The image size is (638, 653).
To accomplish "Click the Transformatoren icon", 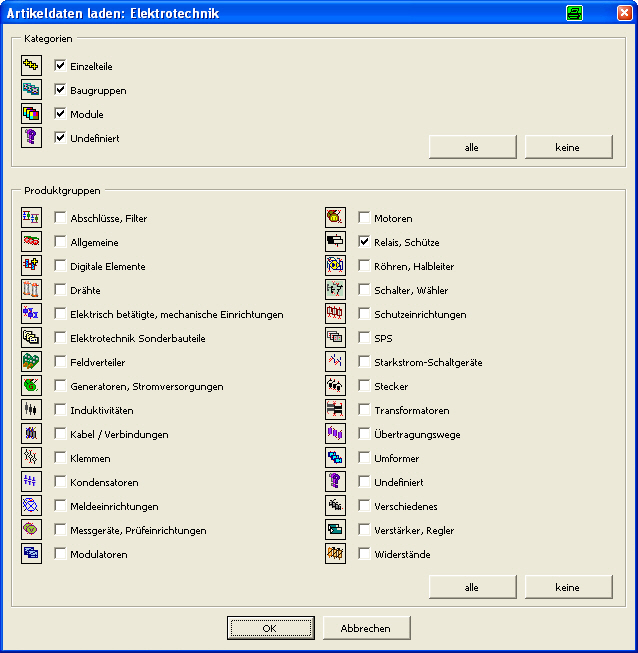I will pos(335,409).
